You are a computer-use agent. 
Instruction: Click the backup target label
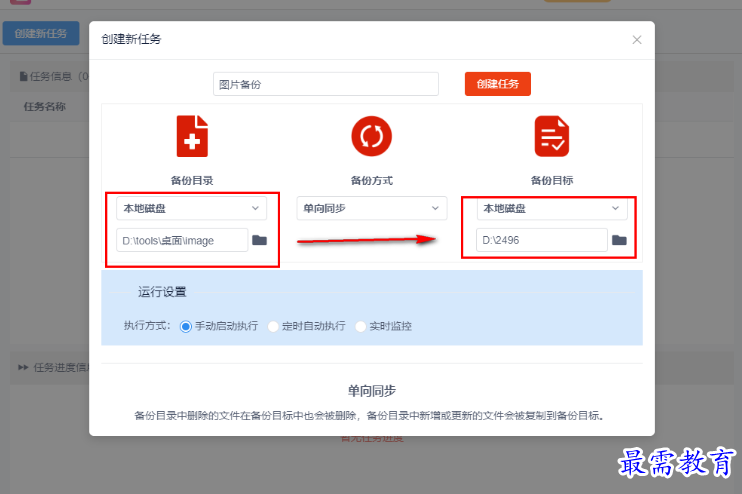click(x=552, y=180)
